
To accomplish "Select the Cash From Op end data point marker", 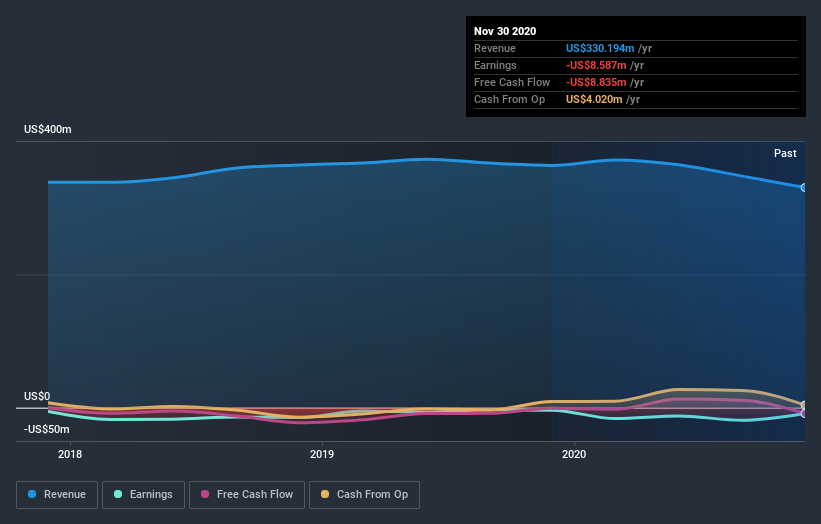I will 804,405.
